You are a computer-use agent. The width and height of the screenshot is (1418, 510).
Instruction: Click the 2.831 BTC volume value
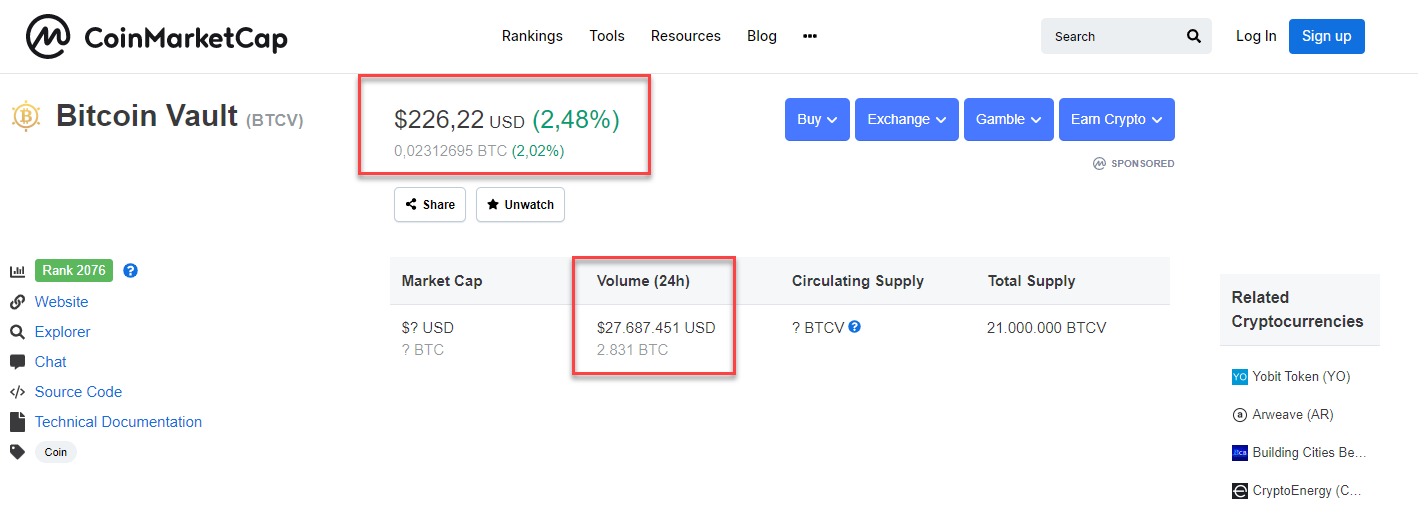[632, 350]
